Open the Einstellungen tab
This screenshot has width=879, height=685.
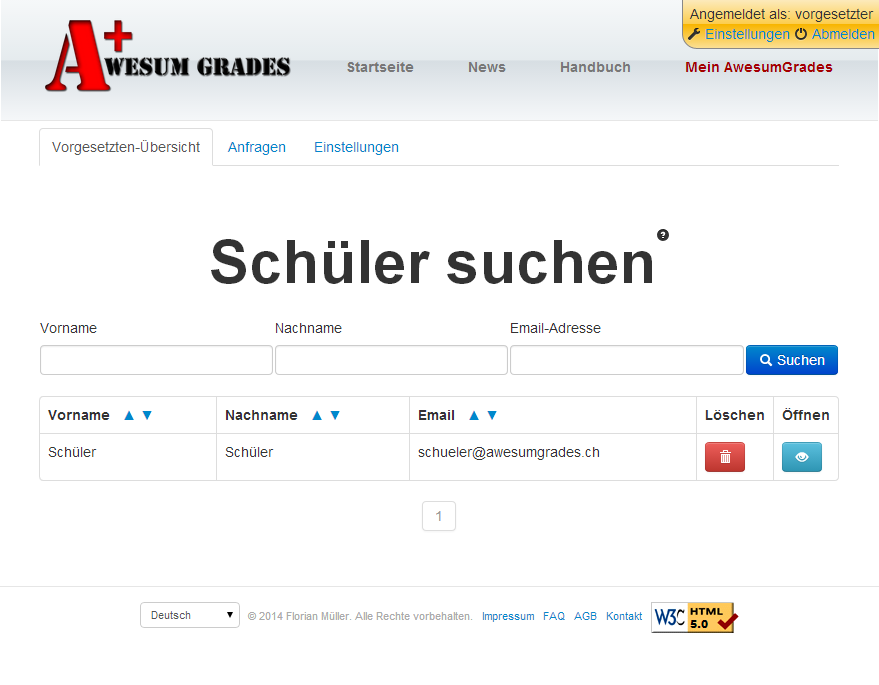click(x=356, y=147)
